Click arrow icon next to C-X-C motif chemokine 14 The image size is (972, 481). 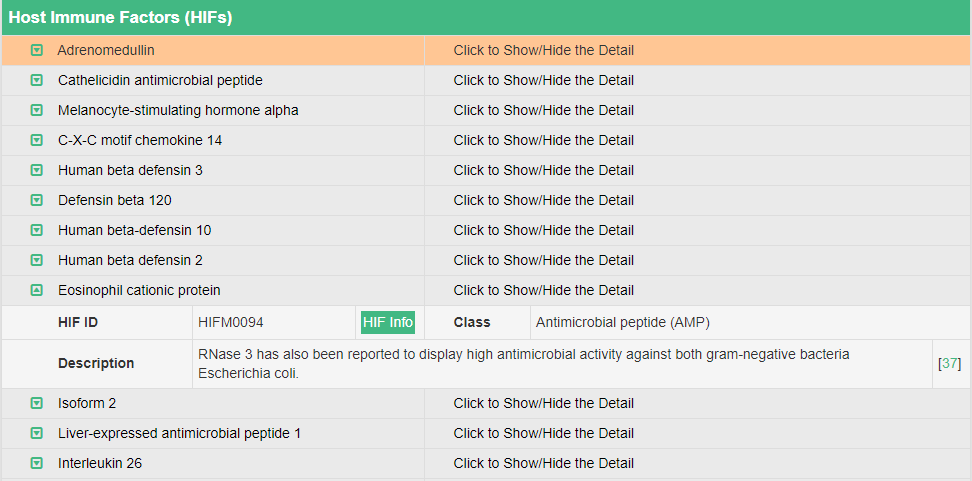37,140
